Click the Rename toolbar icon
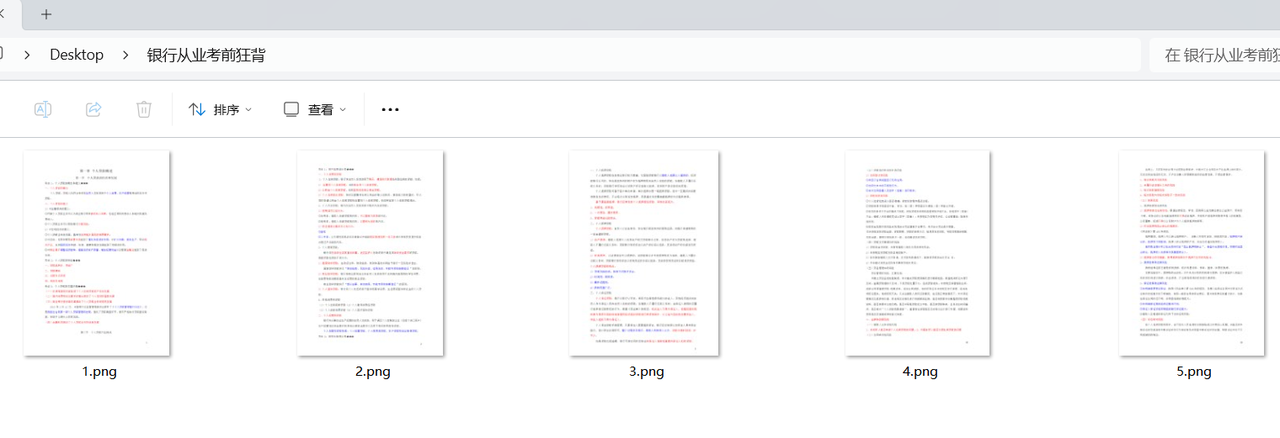Image resolution: width=1280 pixels, height=438 pixels. point(43,109)
